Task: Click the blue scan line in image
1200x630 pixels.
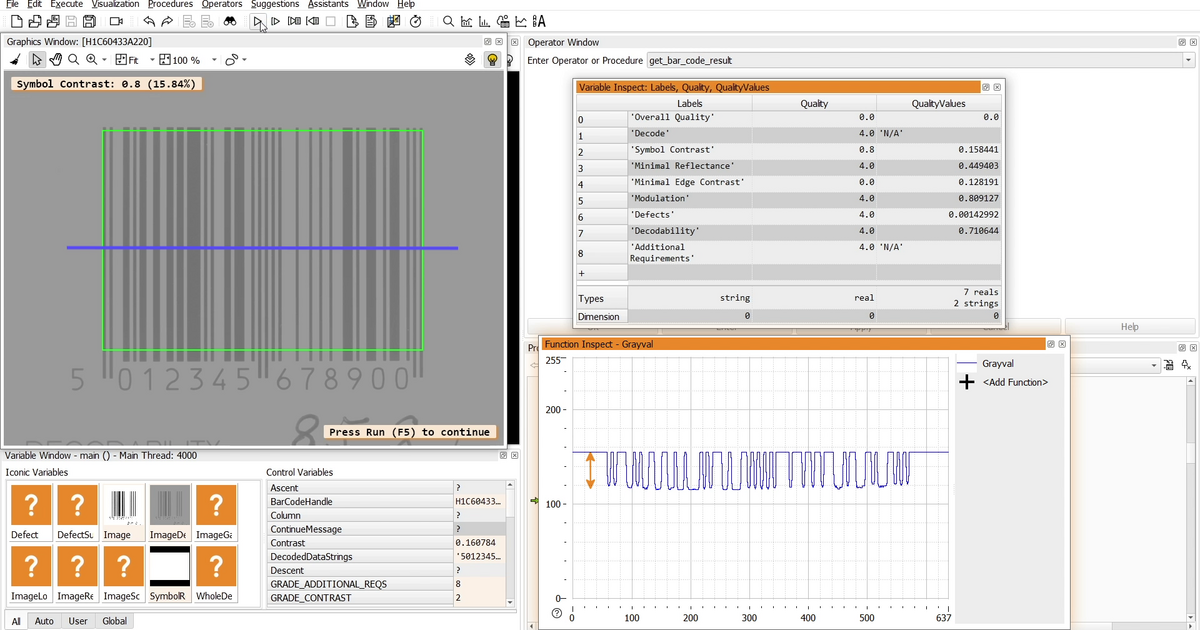Action: click(262, 247)
